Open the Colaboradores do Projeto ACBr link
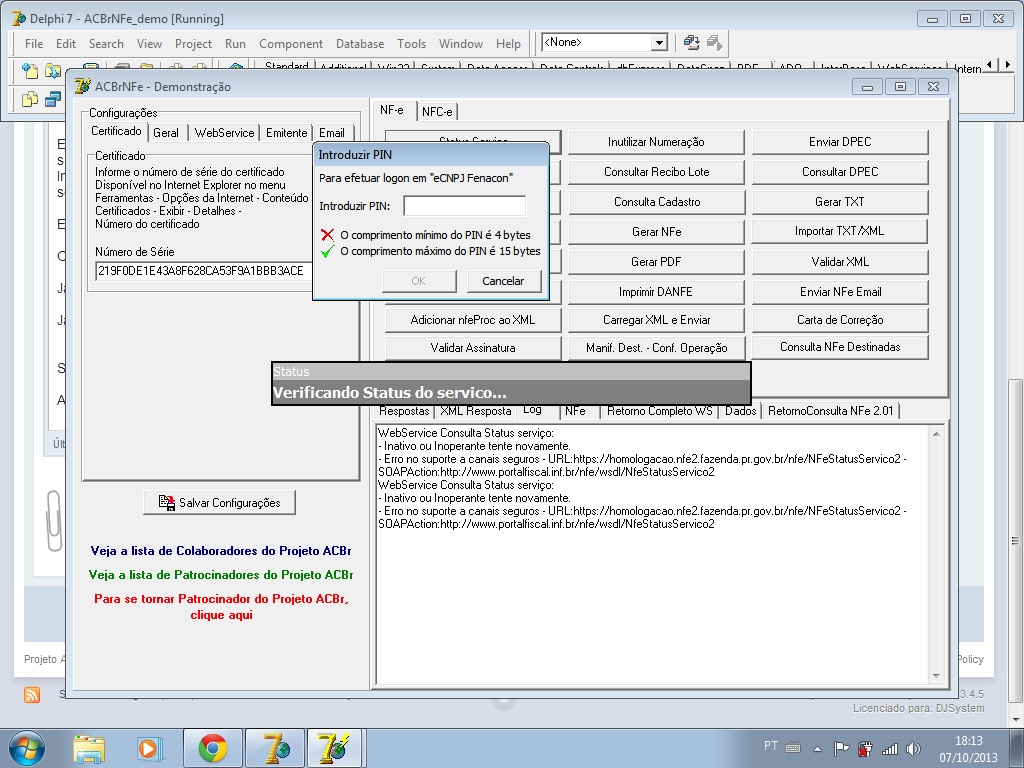The width and height of the screenshot is (1024, 768). [x=221, y=551]
